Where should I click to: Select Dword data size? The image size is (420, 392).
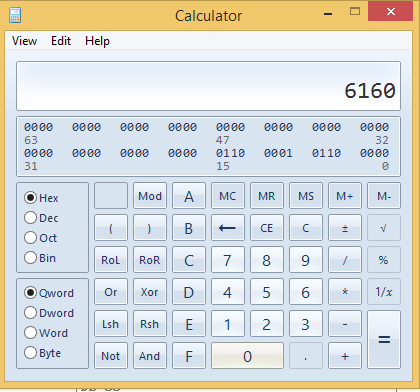tap(49, 313)
